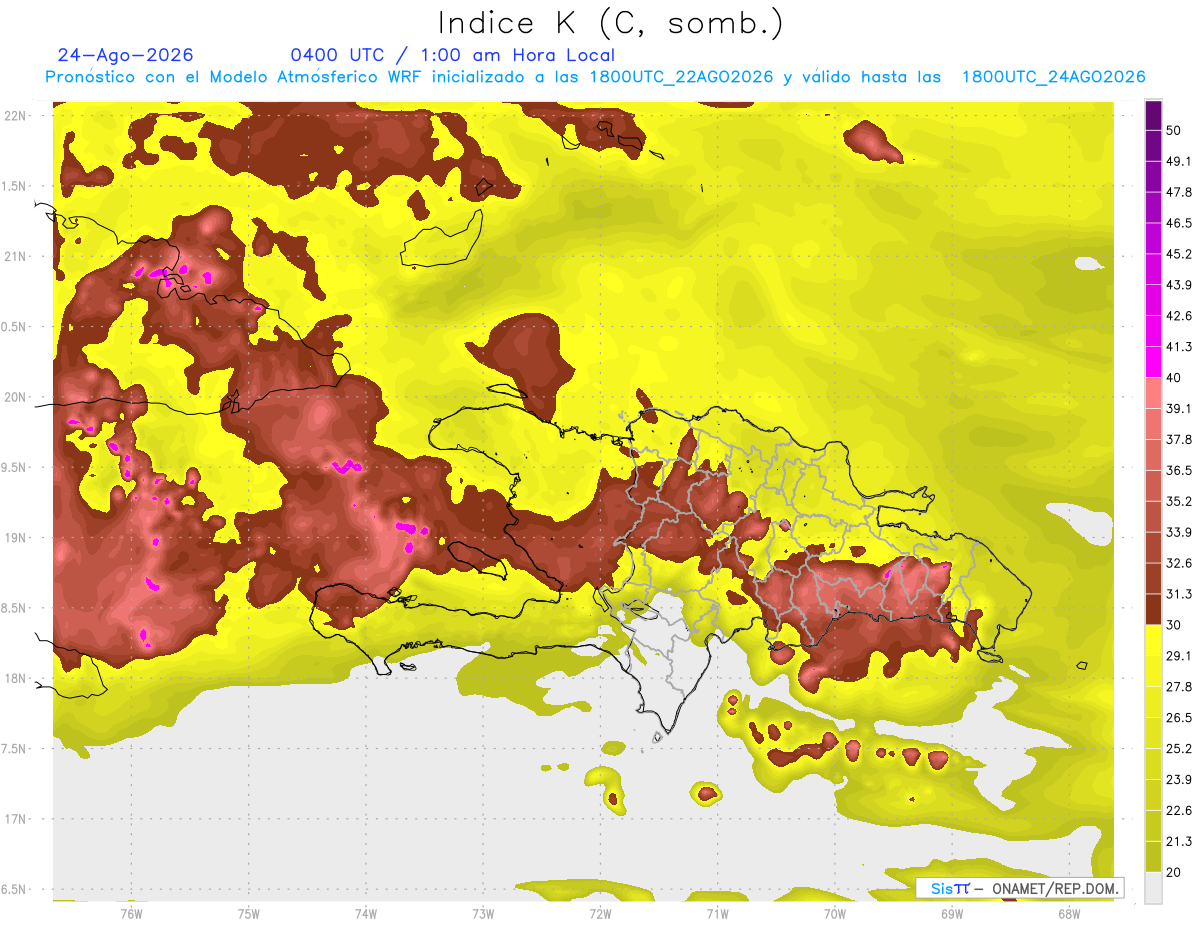Click the colorbar value label 32.6
Screen dimensions: 1200x927
(1178, 563)
